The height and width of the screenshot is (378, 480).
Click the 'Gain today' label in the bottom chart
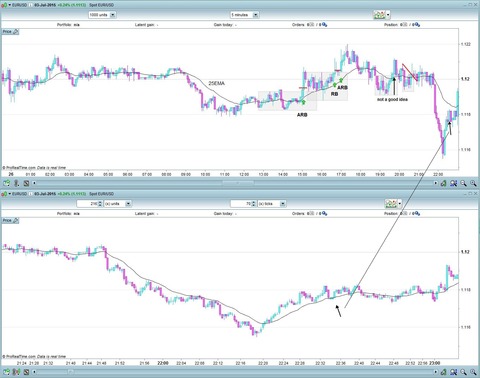pos(225,213)
